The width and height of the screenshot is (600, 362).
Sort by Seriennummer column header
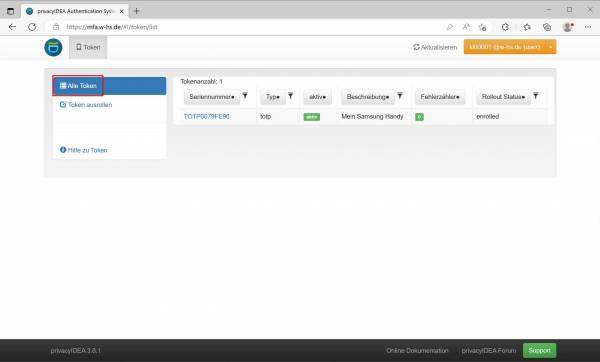(x=212, y=97)
